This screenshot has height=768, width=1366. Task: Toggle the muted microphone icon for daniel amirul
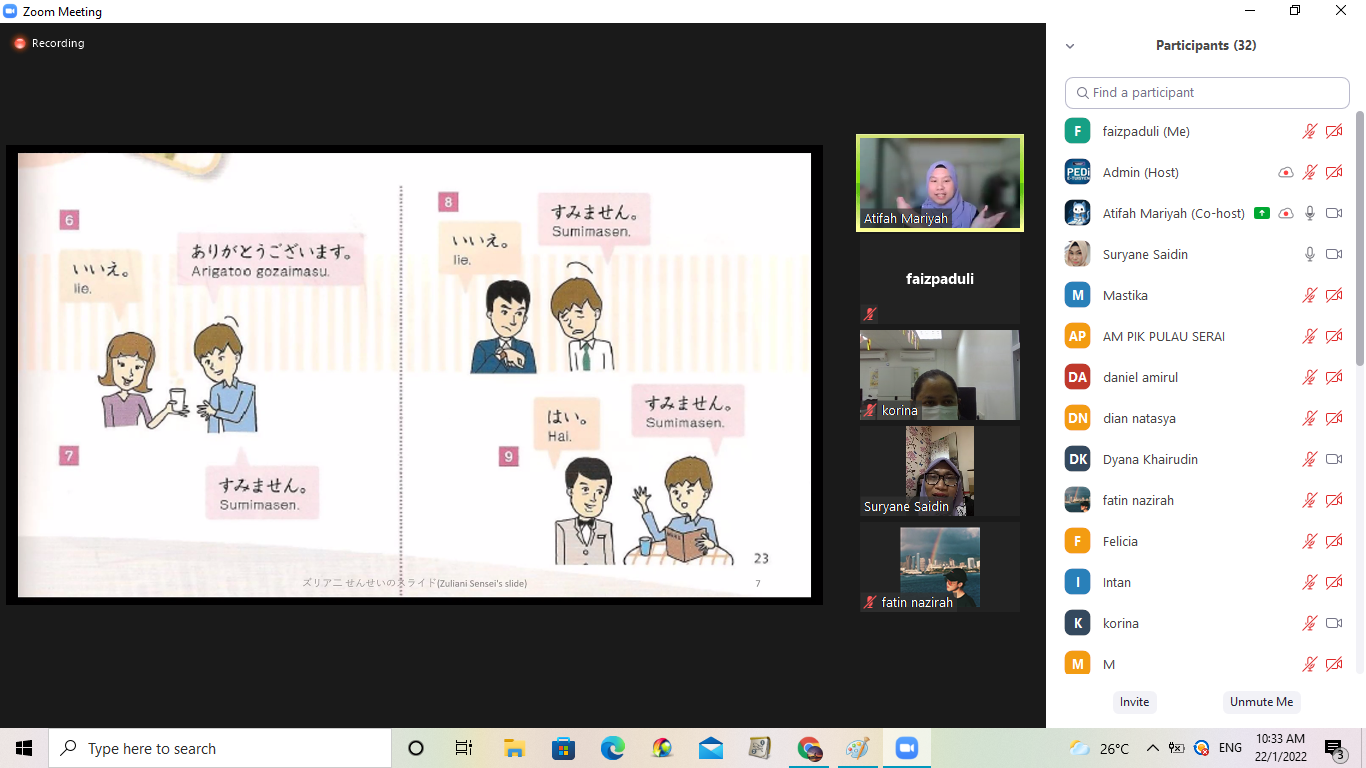click(1310, 378)
